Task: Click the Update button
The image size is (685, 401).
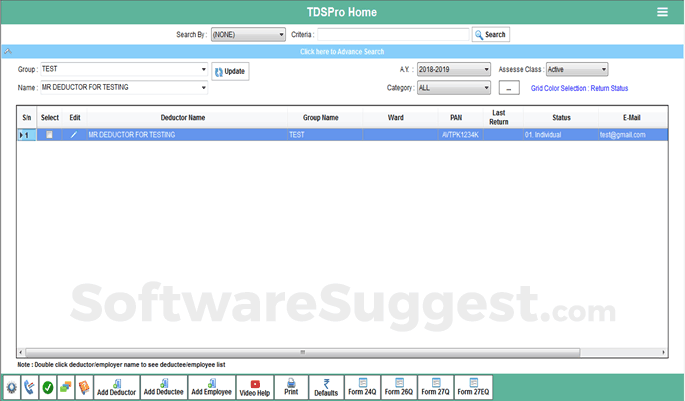Action: pyautogui.click(x=230, y=71)
